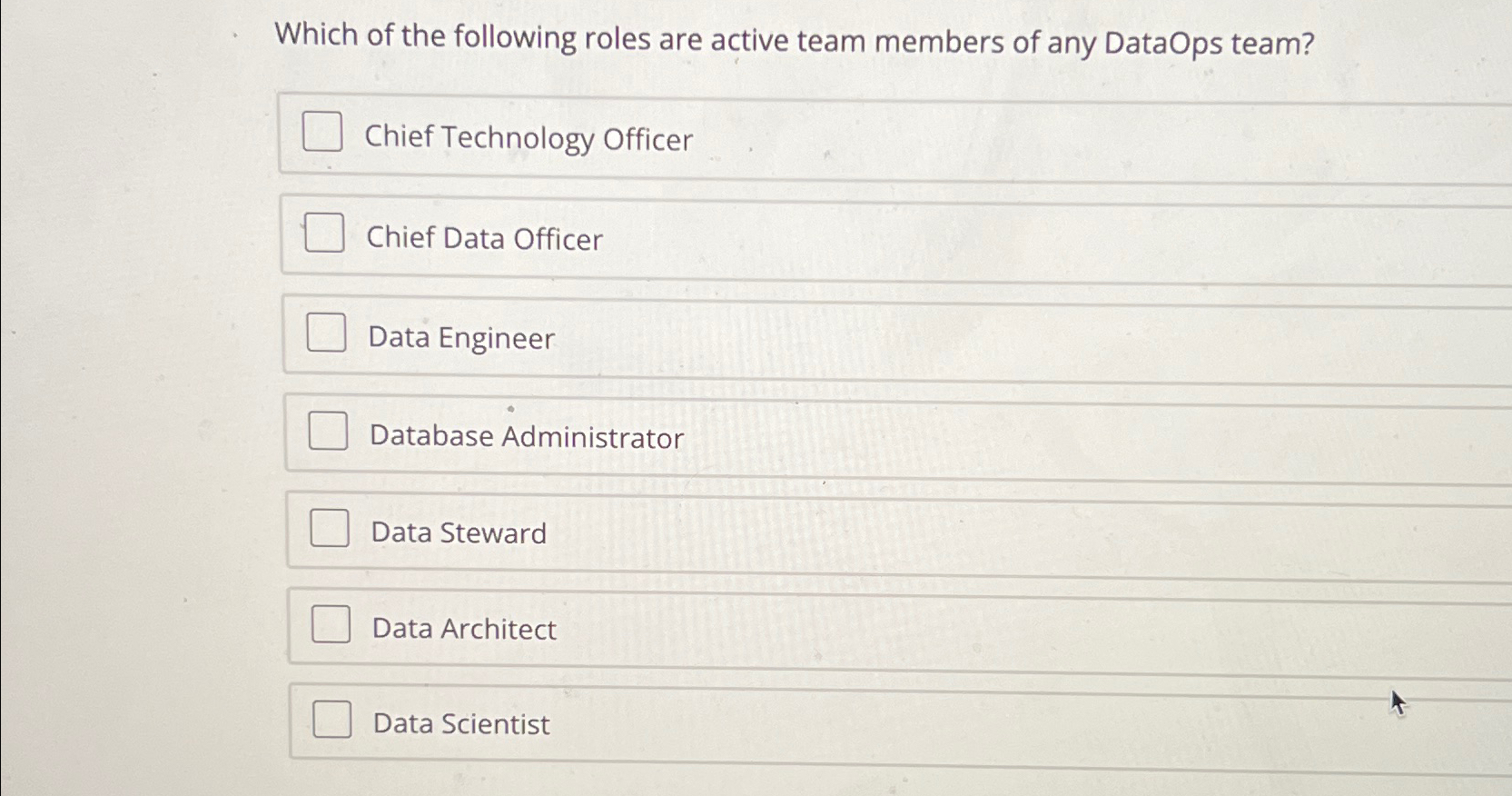Check the Chief Technology Officer checkbox
Image resolution: width=1512 pixels, height=796 pixels.
click(x=322, y=133)
